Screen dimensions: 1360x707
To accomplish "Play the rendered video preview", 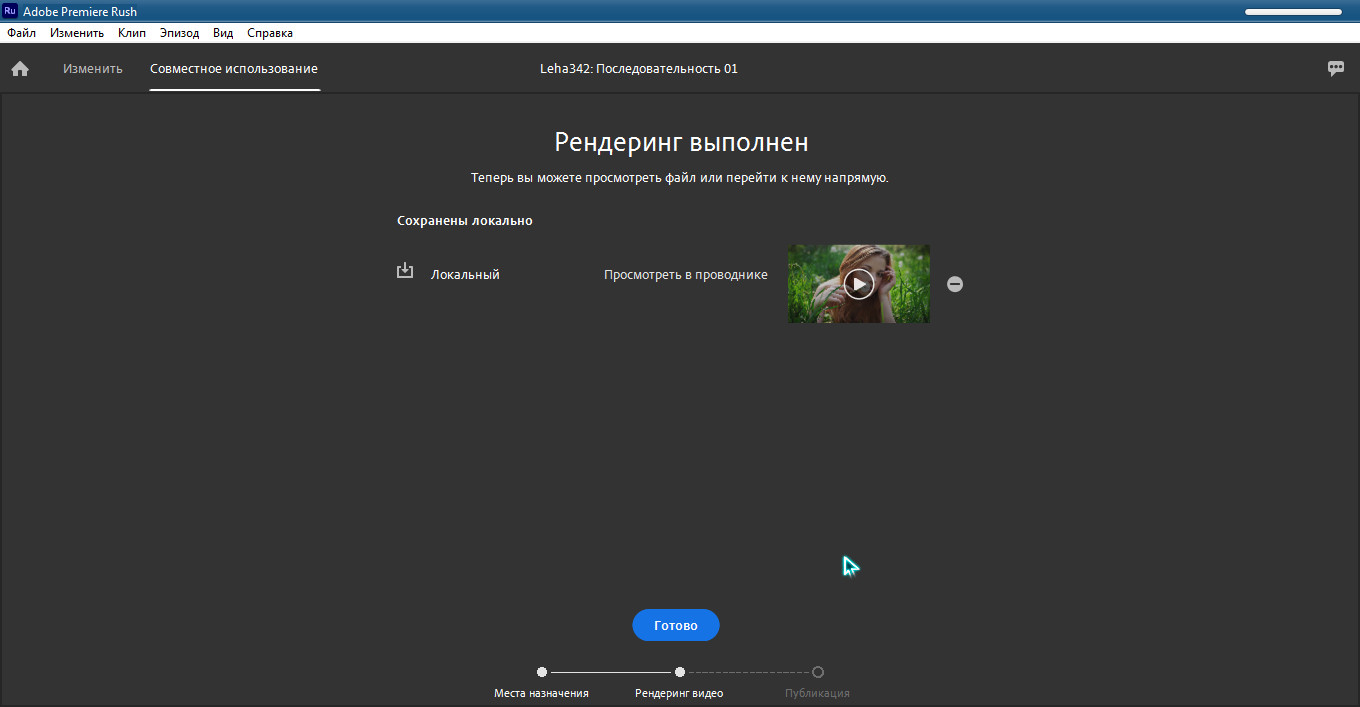I will pos(858,284).
